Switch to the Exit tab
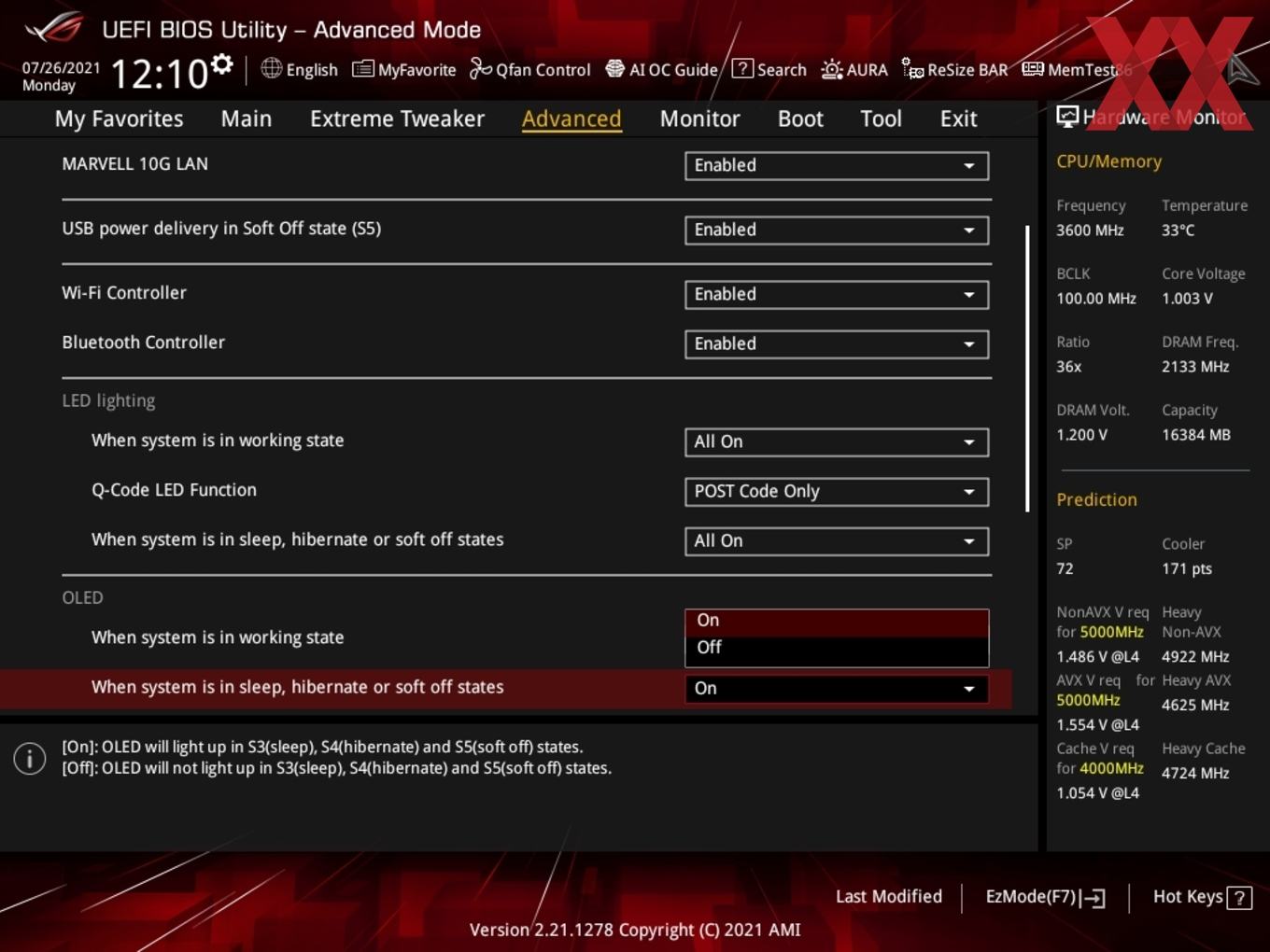 (958, 119)
